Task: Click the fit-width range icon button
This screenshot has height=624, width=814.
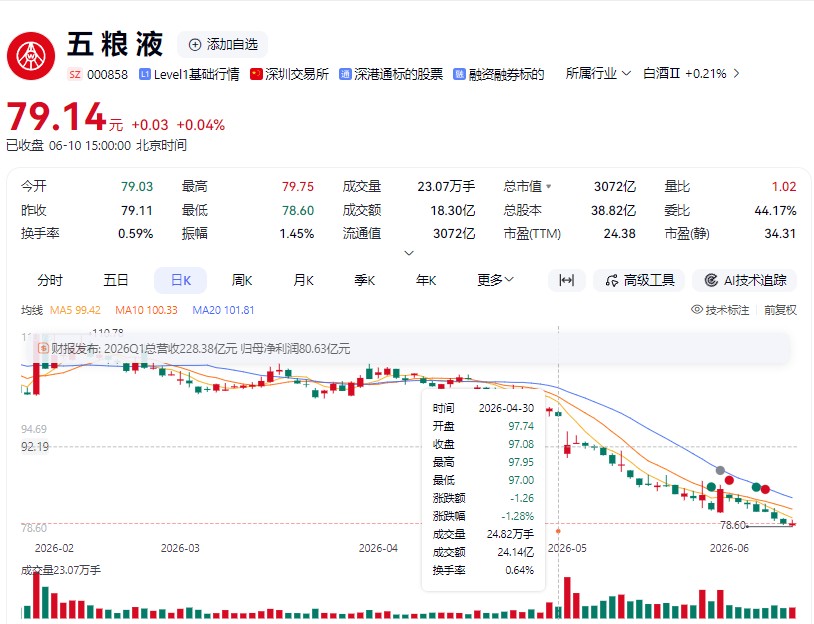Action: [566, 280]
